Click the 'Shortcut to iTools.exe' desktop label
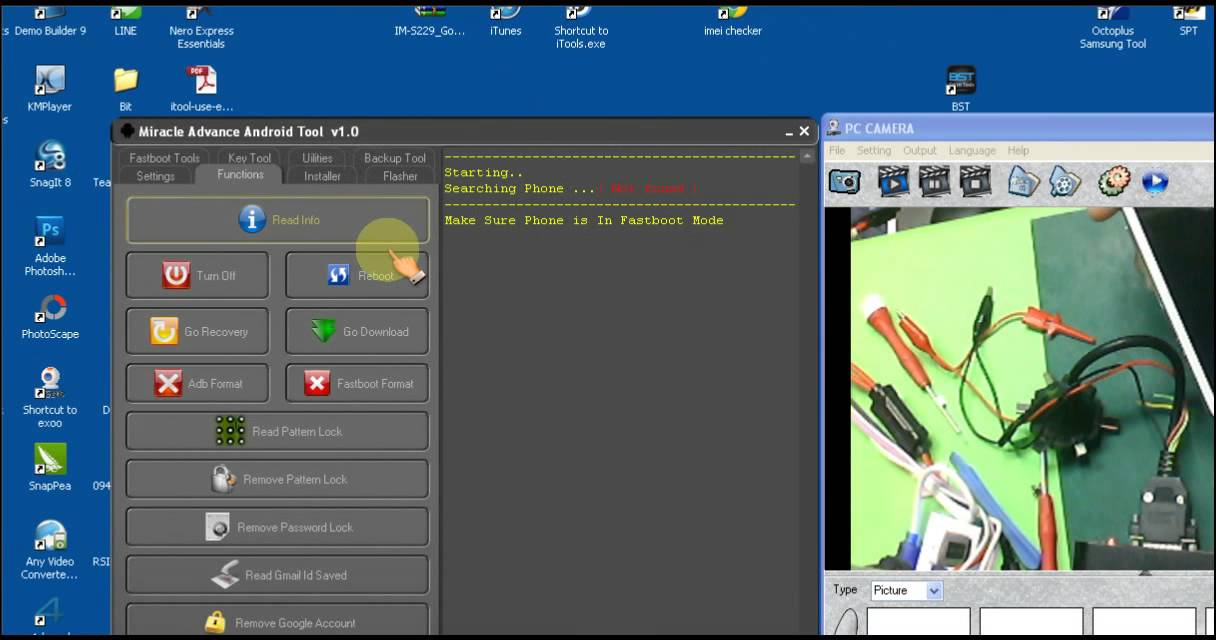 click(581, 37)
